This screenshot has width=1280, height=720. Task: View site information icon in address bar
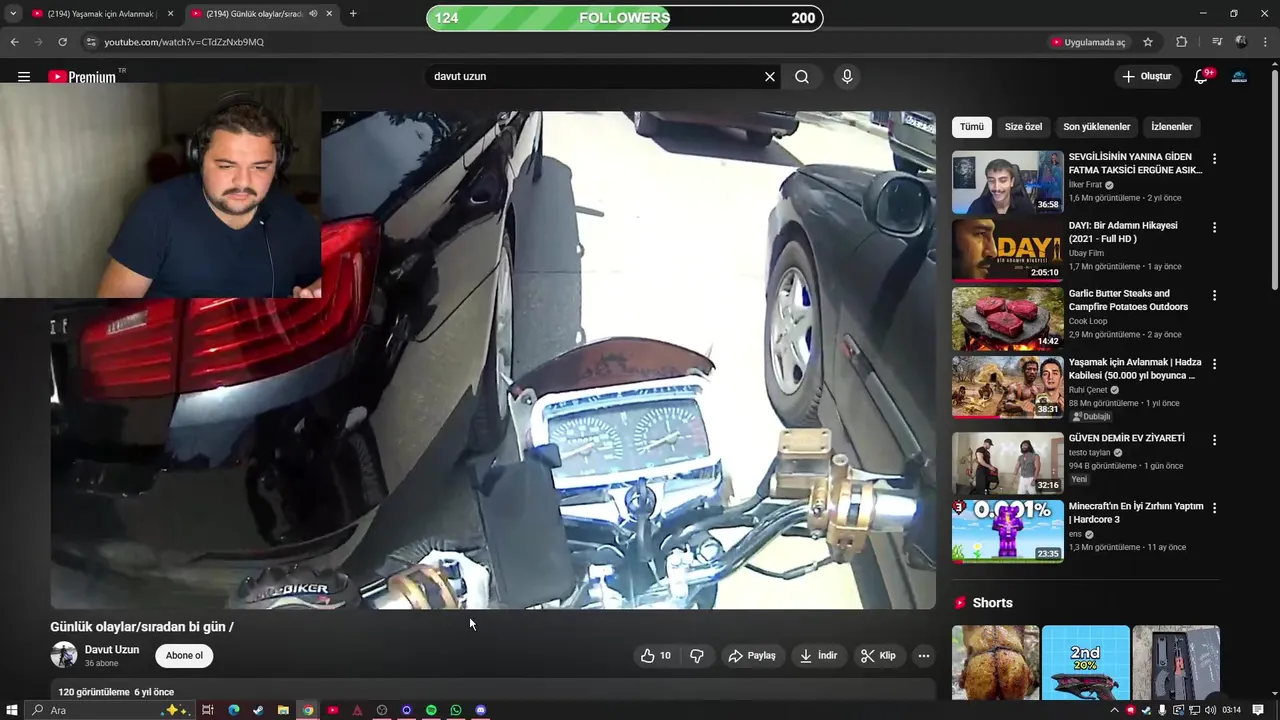pos(90,42)
